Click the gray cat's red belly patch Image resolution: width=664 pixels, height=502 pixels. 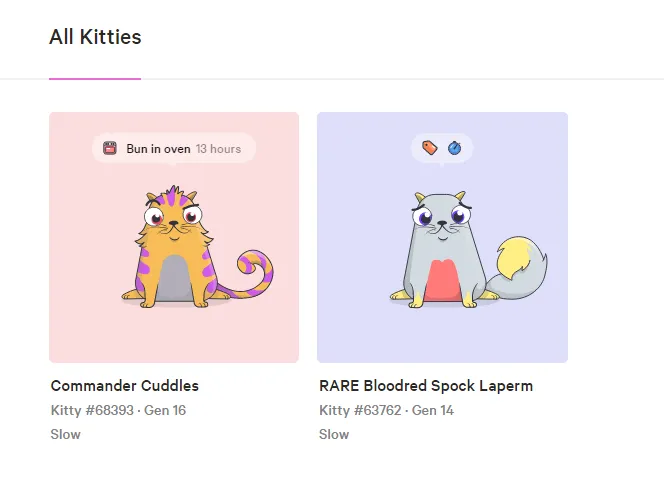[x=443, y=280]
